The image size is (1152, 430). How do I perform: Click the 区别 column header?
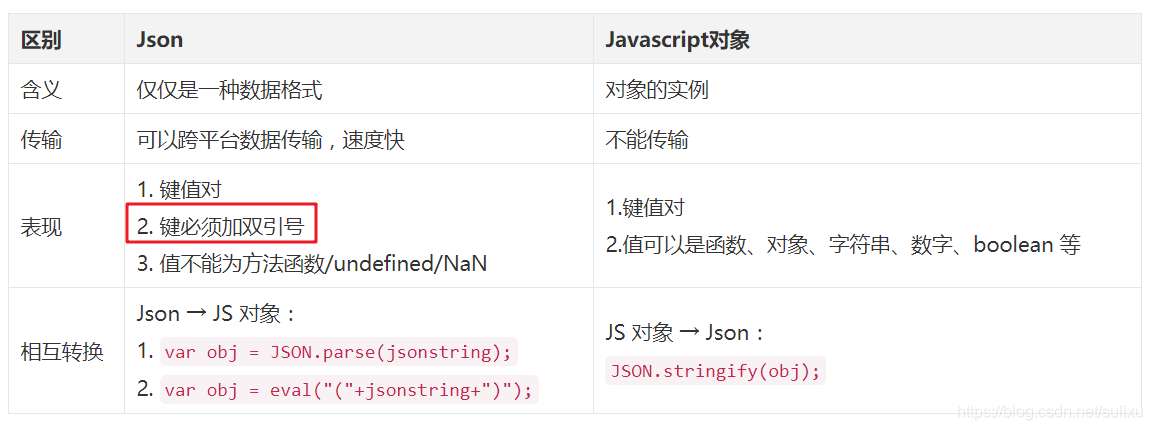pyautogui.click(x=41, y=40)
